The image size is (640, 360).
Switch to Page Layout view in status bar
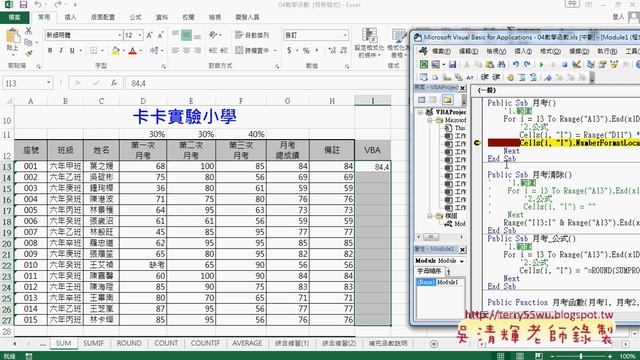520,356
